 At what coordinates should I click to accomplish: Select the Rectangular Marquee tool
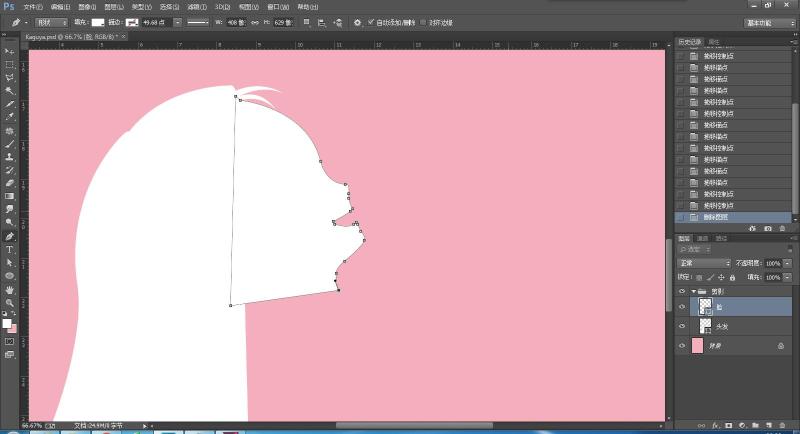pyautogui.click(x=9, y=65)
